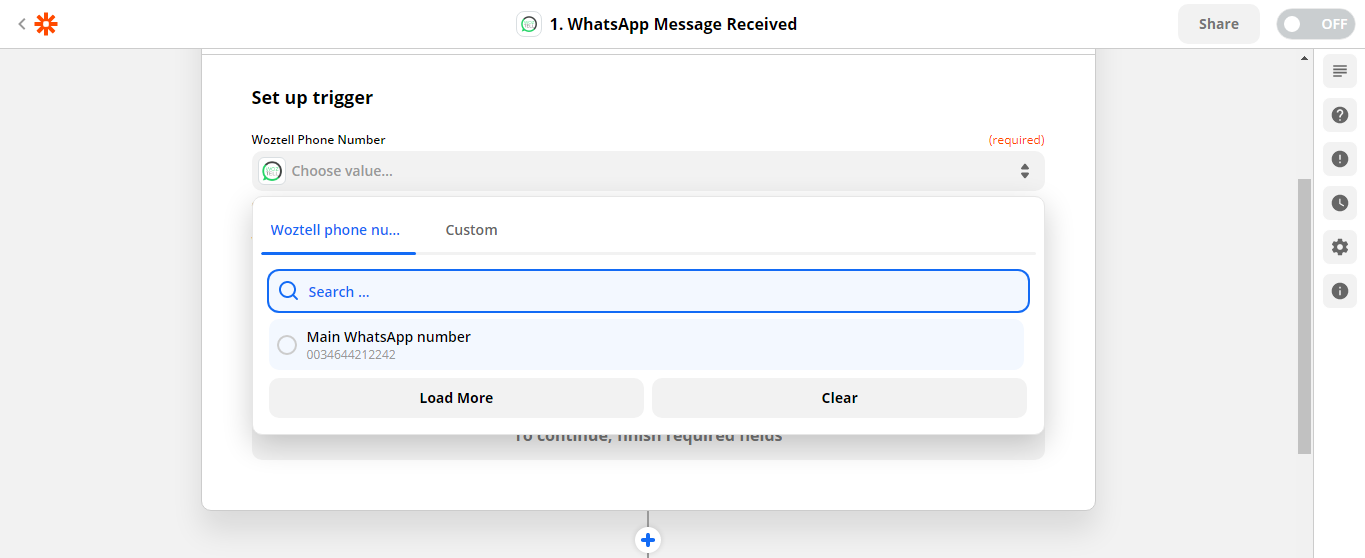
Task: Open the Zapier home logo
Action: (x=46, y=24)
